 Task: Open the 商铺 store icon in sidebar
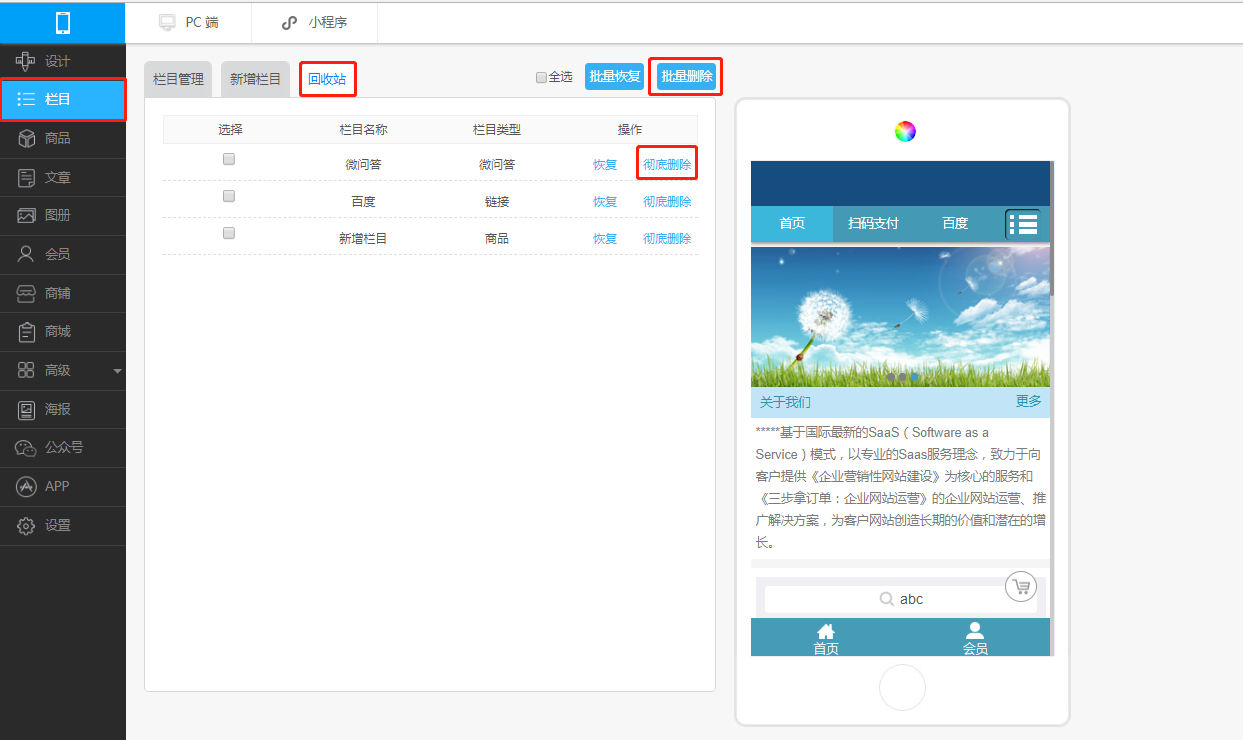26,293
